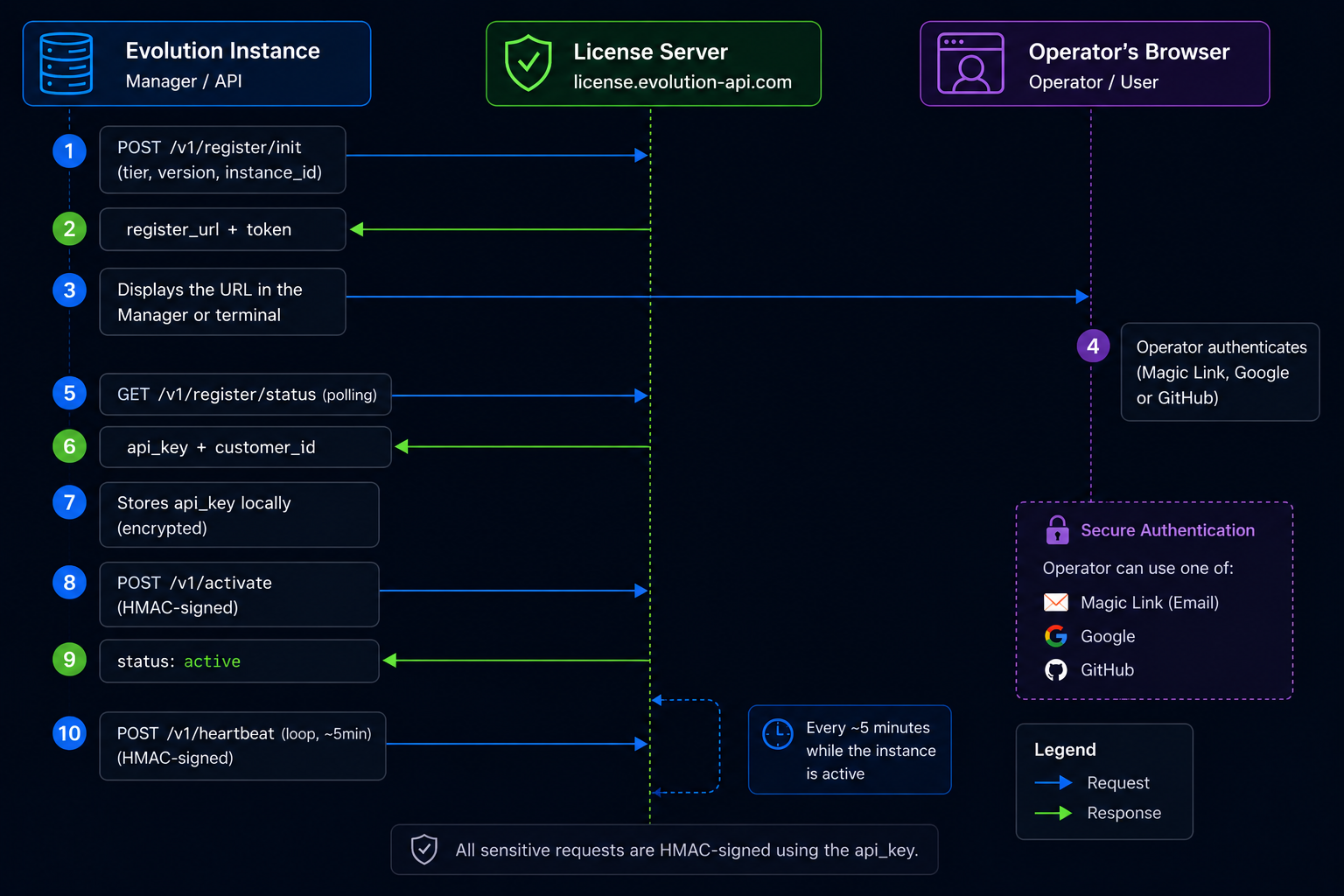Click the "Displays the URL in the Manager" box

click(222, 302)
